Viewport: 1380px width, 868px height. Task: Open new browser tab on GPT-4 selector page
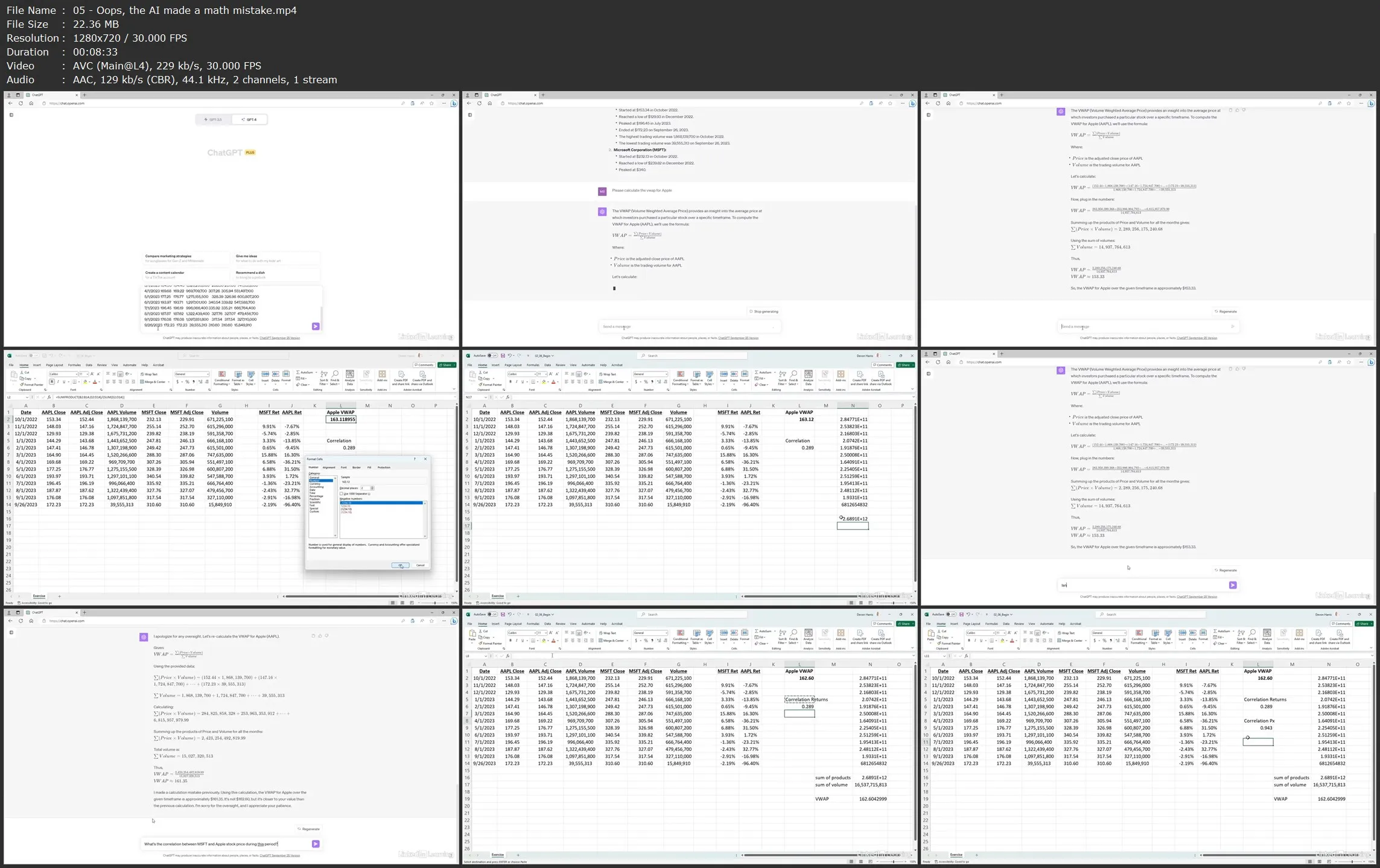click(x=84, y=95)
